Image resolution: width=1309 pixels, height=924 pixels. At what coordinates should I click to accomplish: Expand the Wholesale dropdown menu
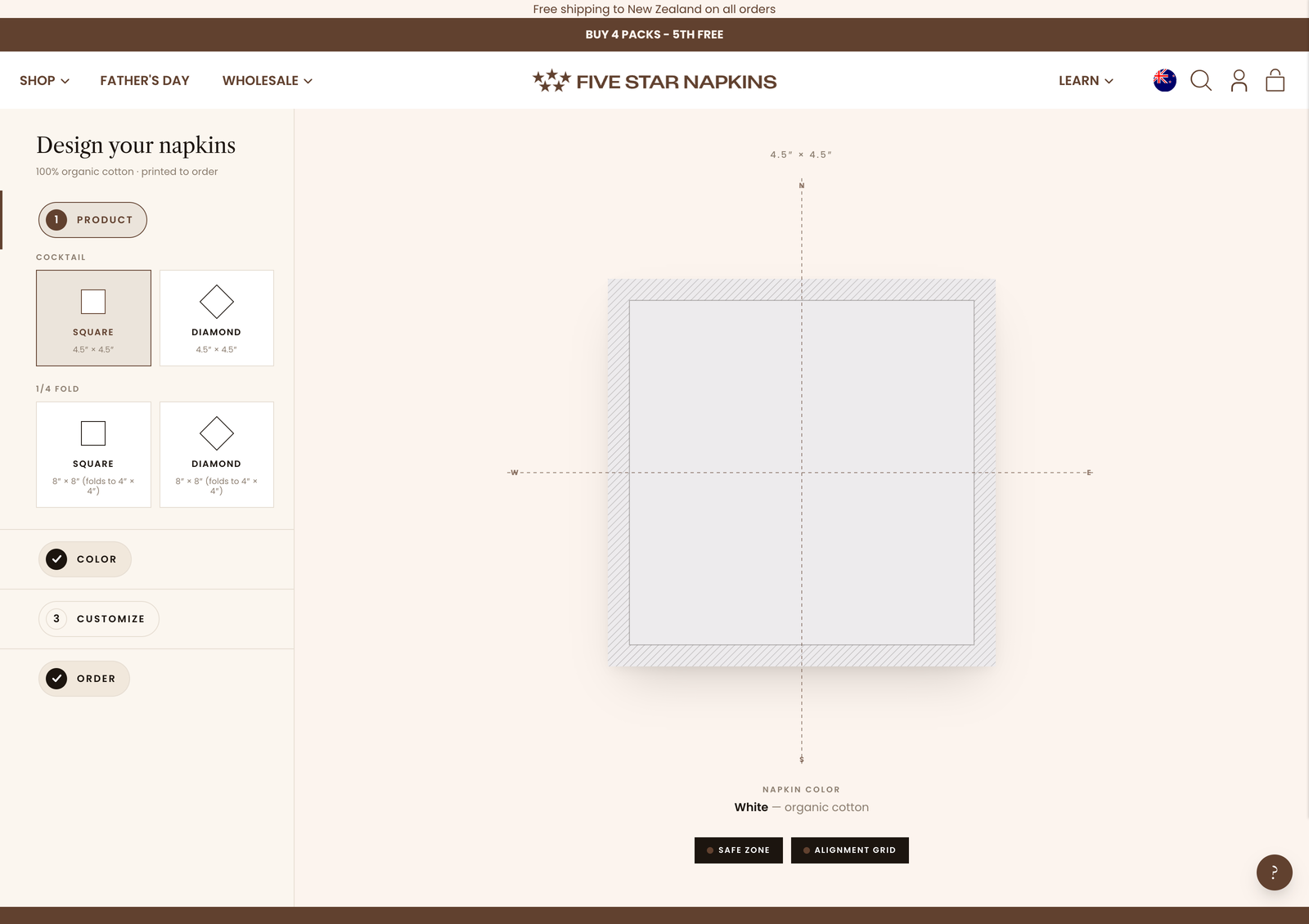(x=268, y=81)
